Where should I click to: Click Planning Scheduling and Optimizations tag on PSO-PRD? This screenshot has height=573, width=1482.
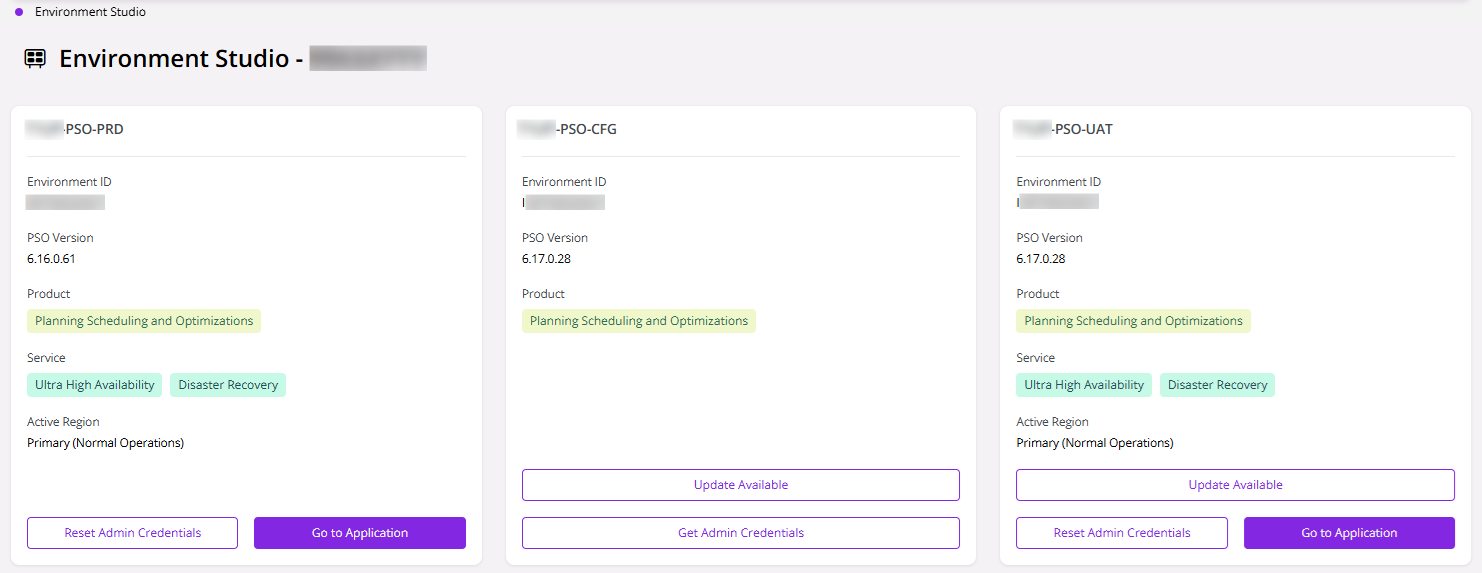click(144, 321)
